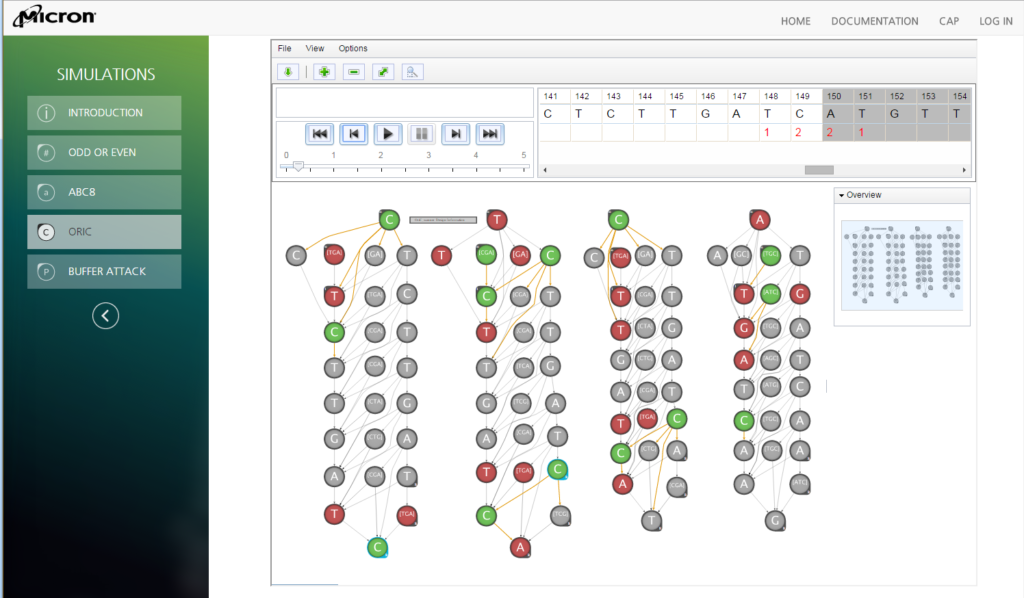Click the green C node atop first graph
The image size is (1024, 598).
(389, 220)
